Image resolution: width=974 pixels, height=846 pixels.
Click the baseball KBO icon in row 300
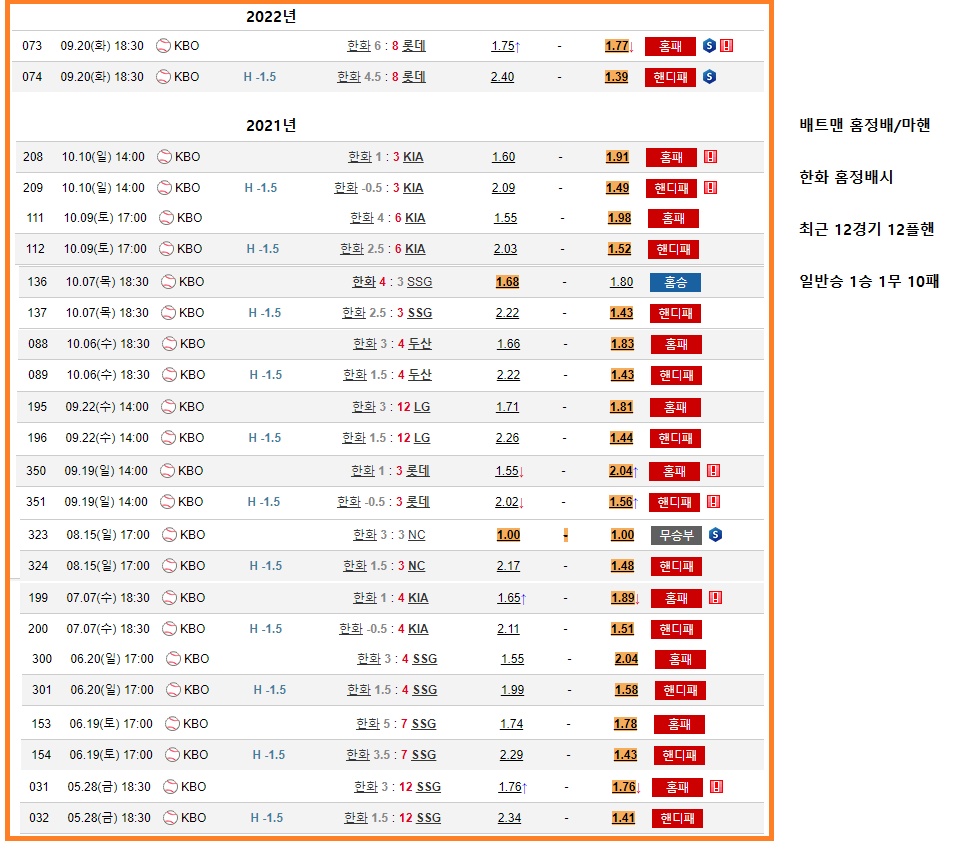173,659
